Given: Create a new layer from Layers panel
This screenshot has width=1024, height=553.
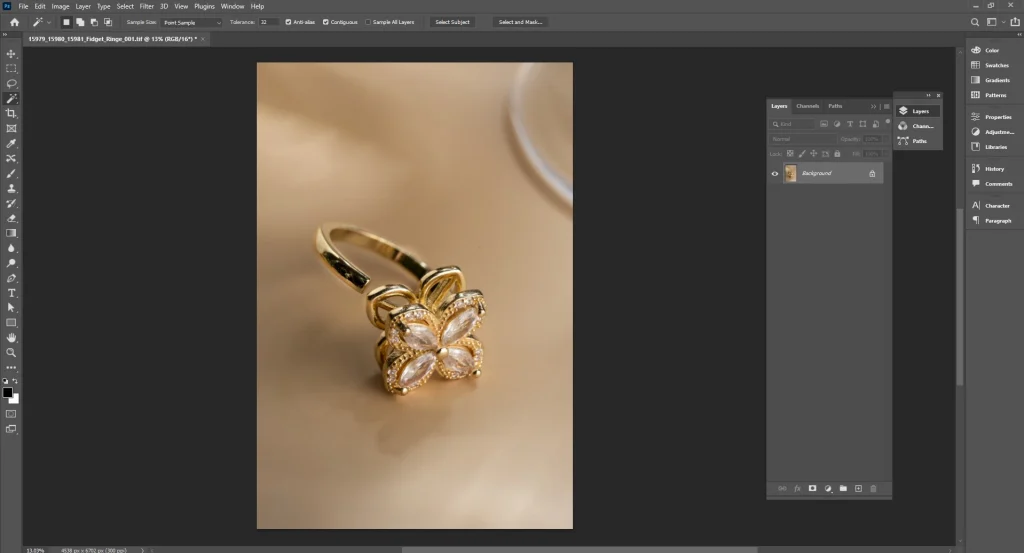Looking at the screenshot, I should [858, 488].
